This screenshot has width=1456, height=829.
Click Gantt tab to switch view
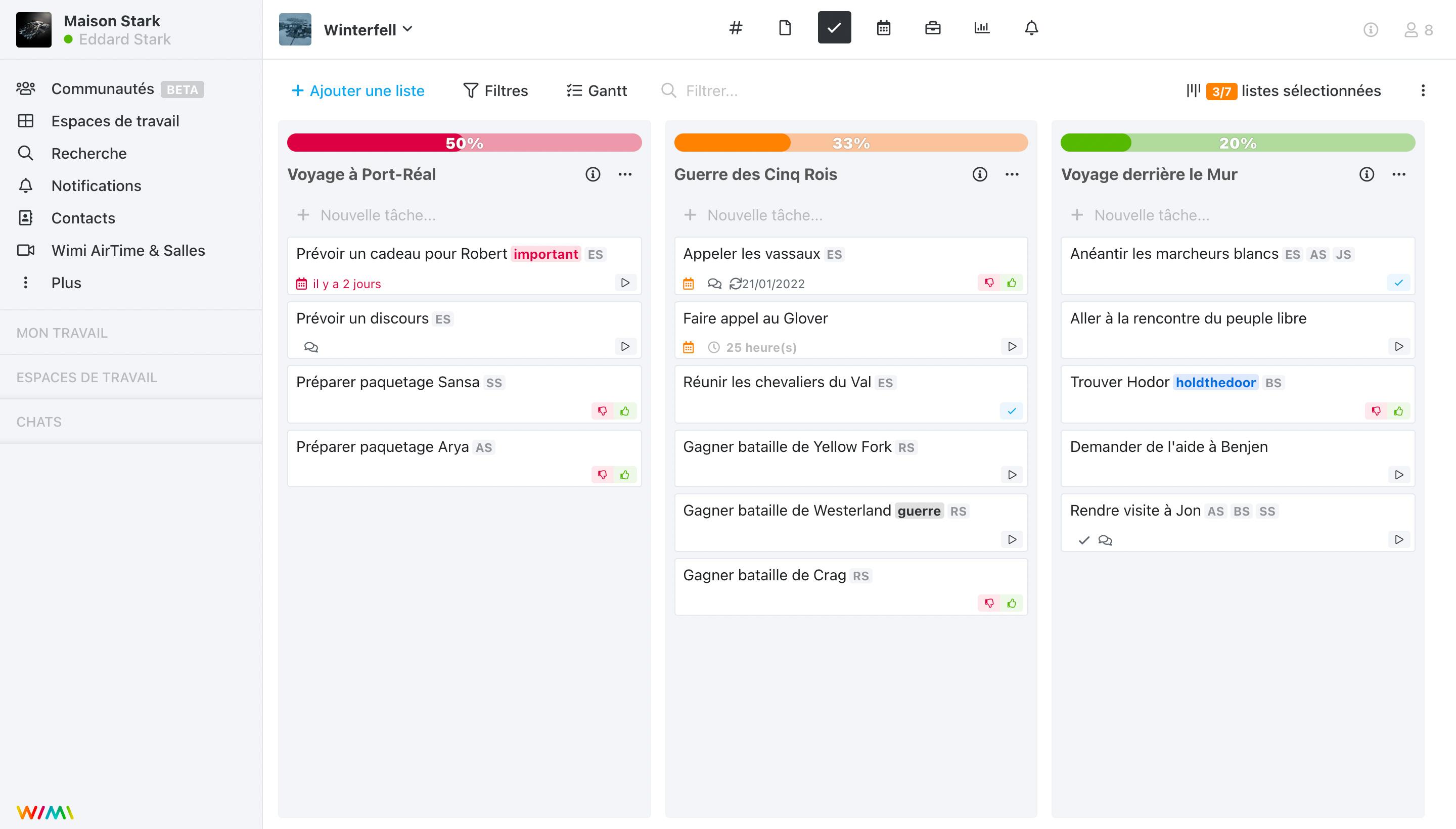[597, 90]
